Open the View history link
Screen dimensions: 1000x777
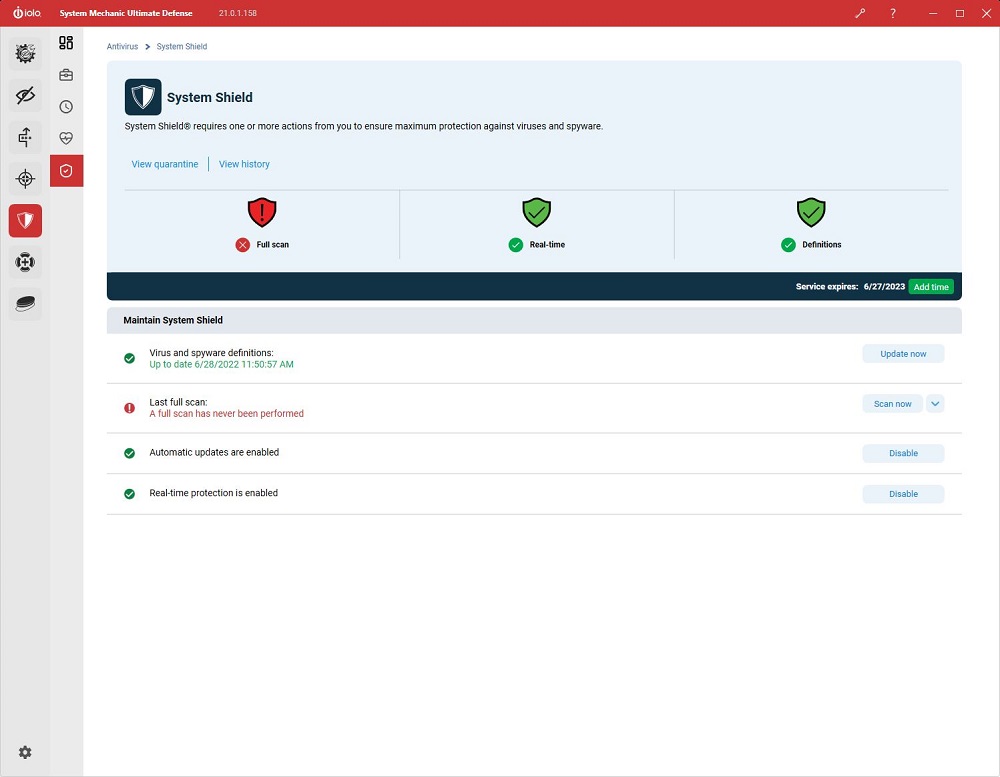pos(244,164)
